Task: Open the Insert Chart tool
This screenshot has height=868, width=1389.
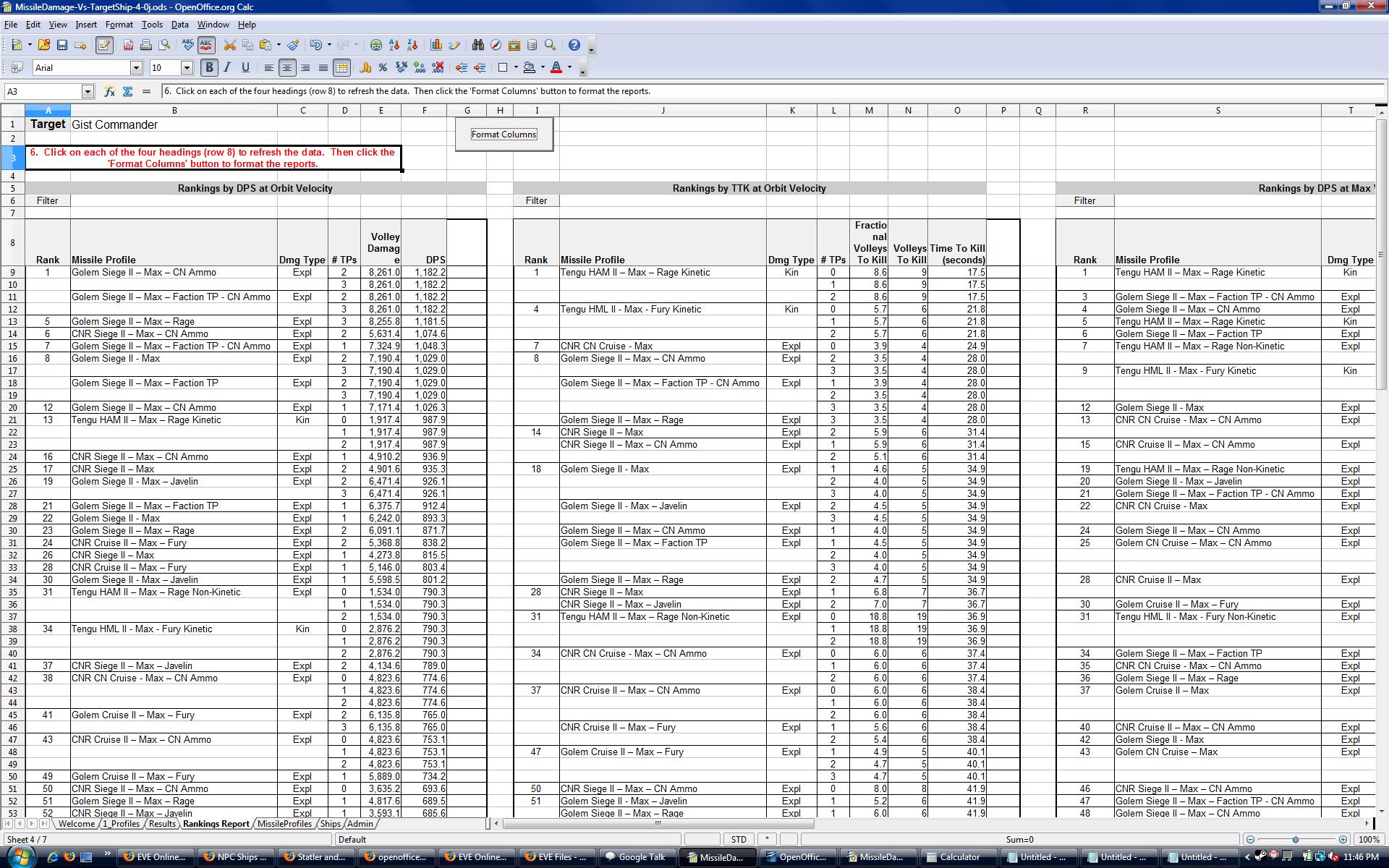Action: tap(436, 45)
